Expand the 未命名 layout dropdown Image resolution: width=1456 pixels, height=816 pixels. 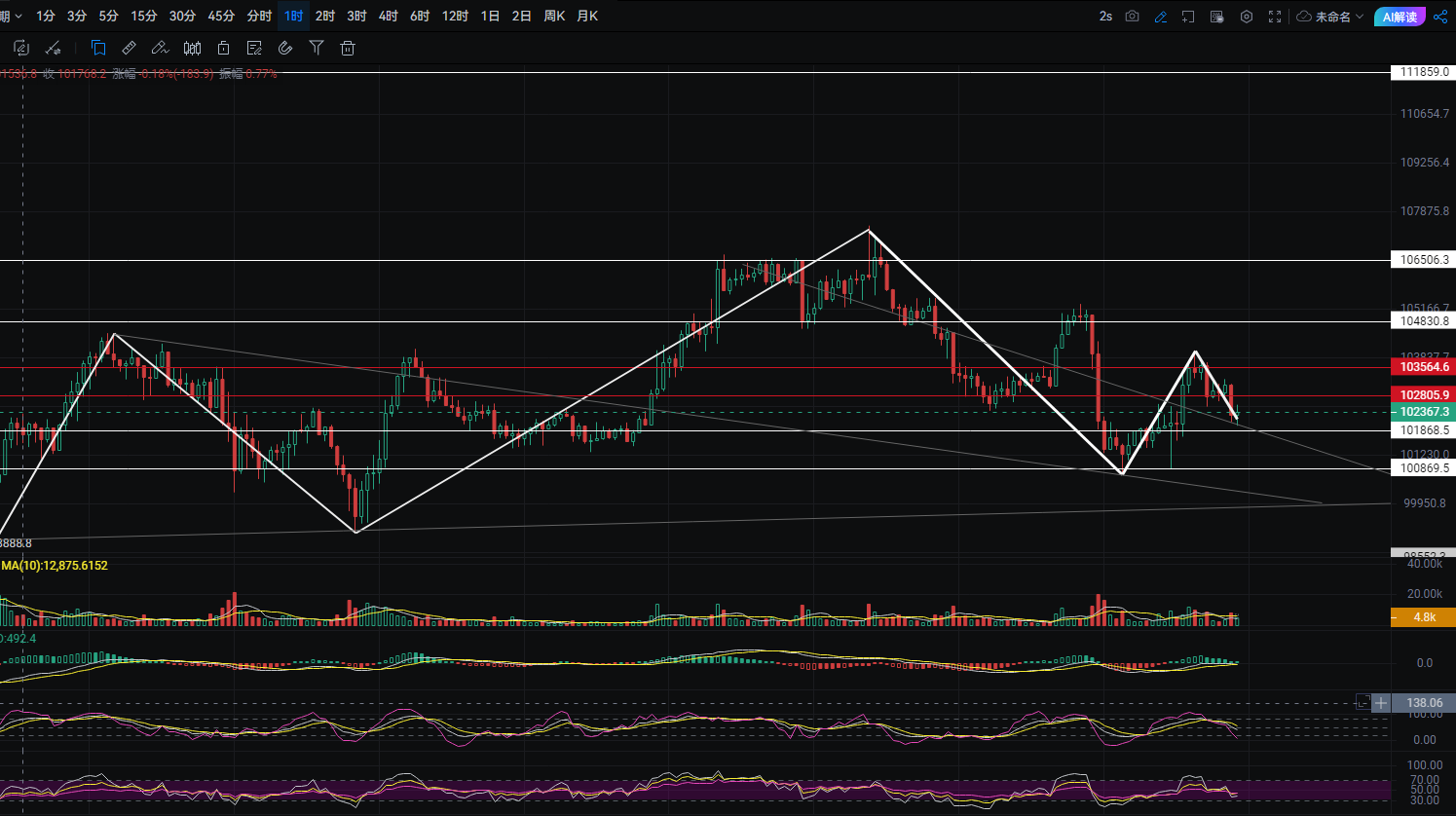click(1330, 17)
